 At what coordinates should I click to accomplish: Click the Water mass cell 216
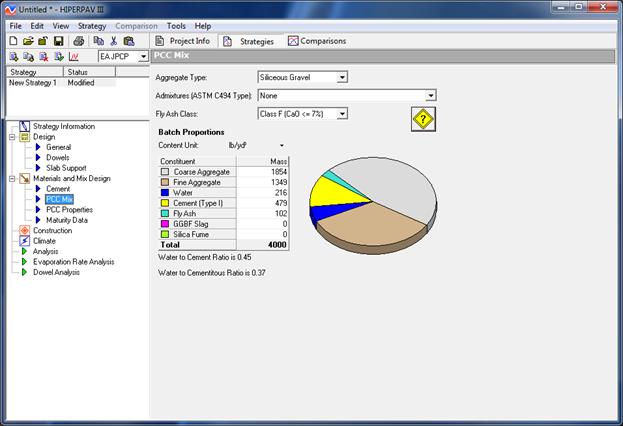[x=263, y=193]
